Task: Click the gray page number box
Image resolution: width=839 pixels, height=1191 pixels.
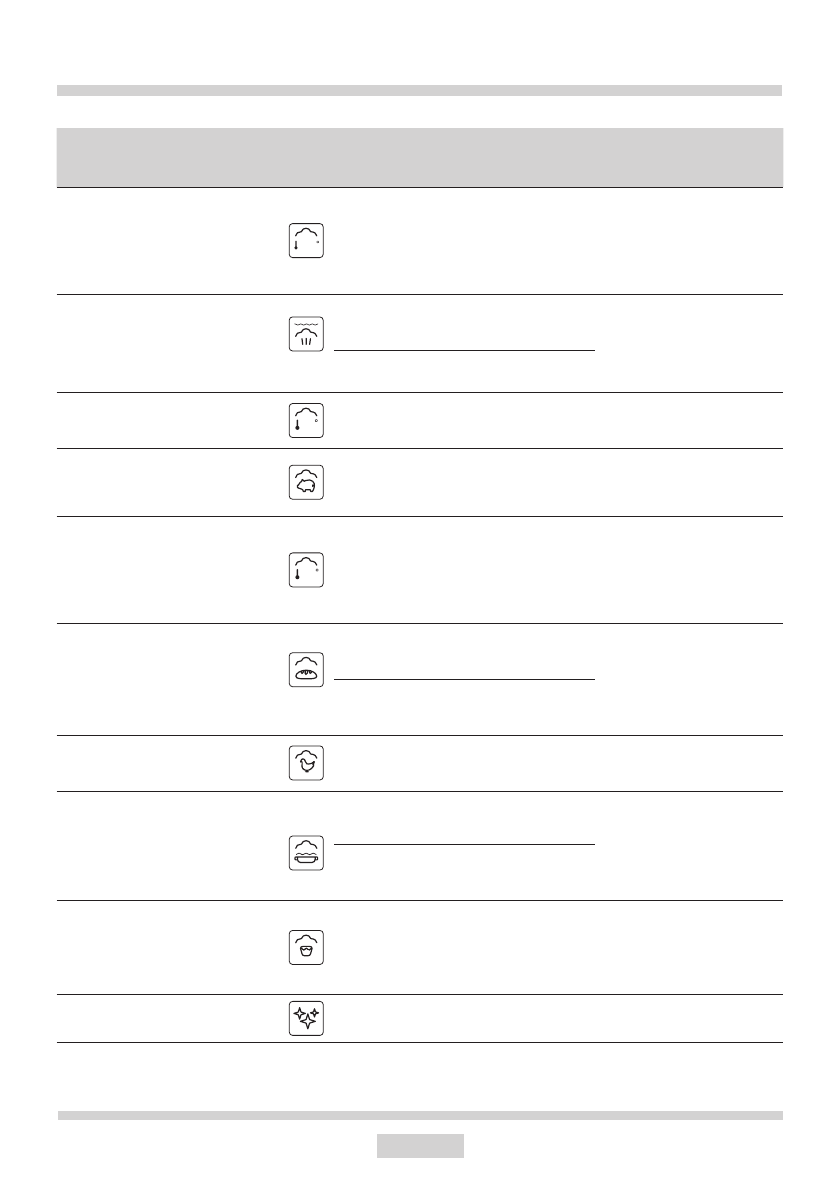Action: tap(420, 1145)
